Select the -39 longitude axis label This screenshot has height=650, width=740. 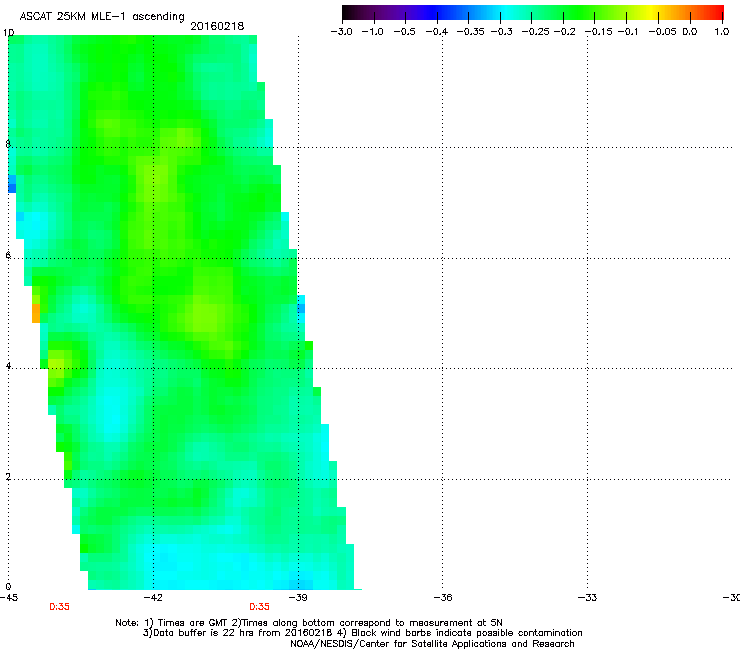tap(298, 598)
